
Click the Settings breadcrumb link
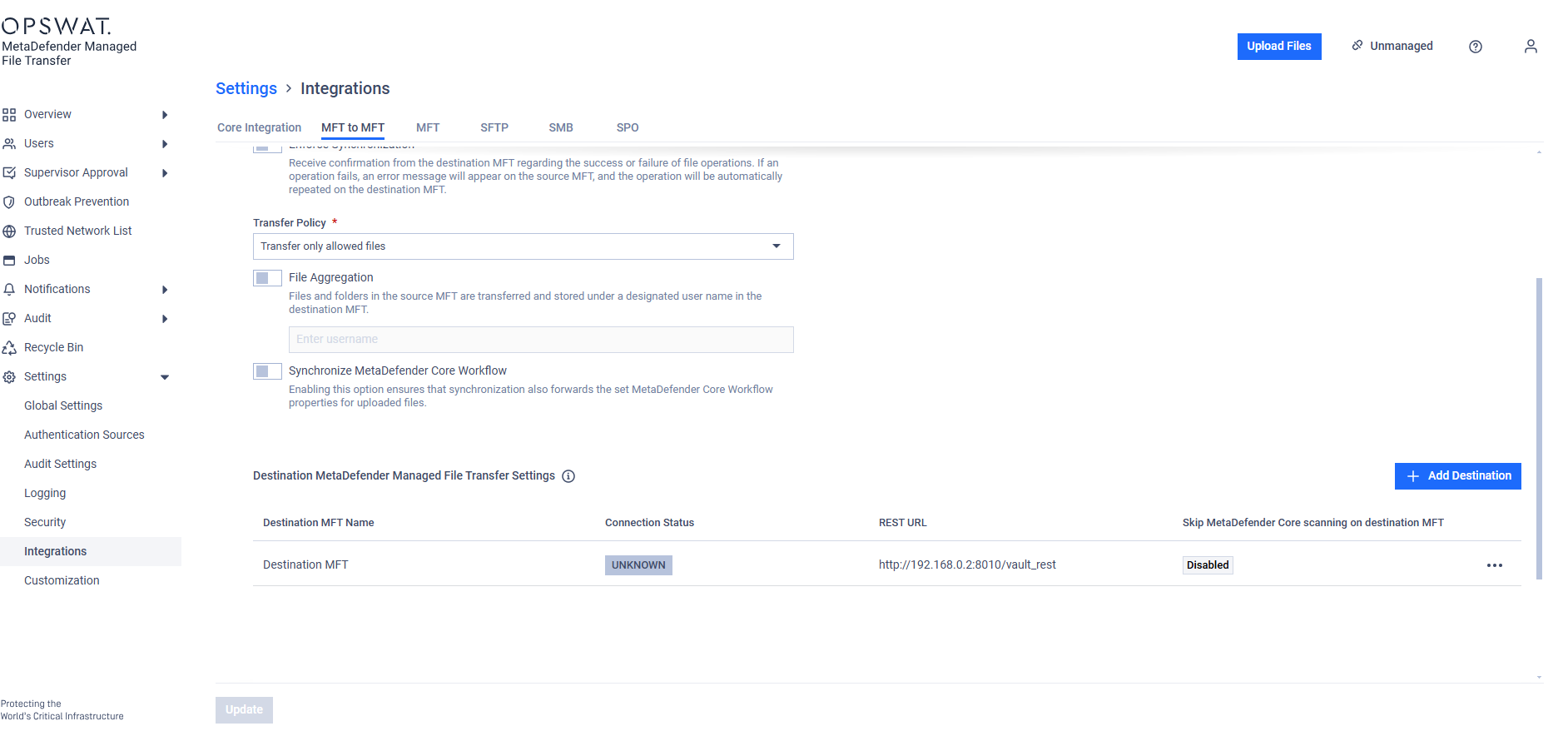(246, 88)
